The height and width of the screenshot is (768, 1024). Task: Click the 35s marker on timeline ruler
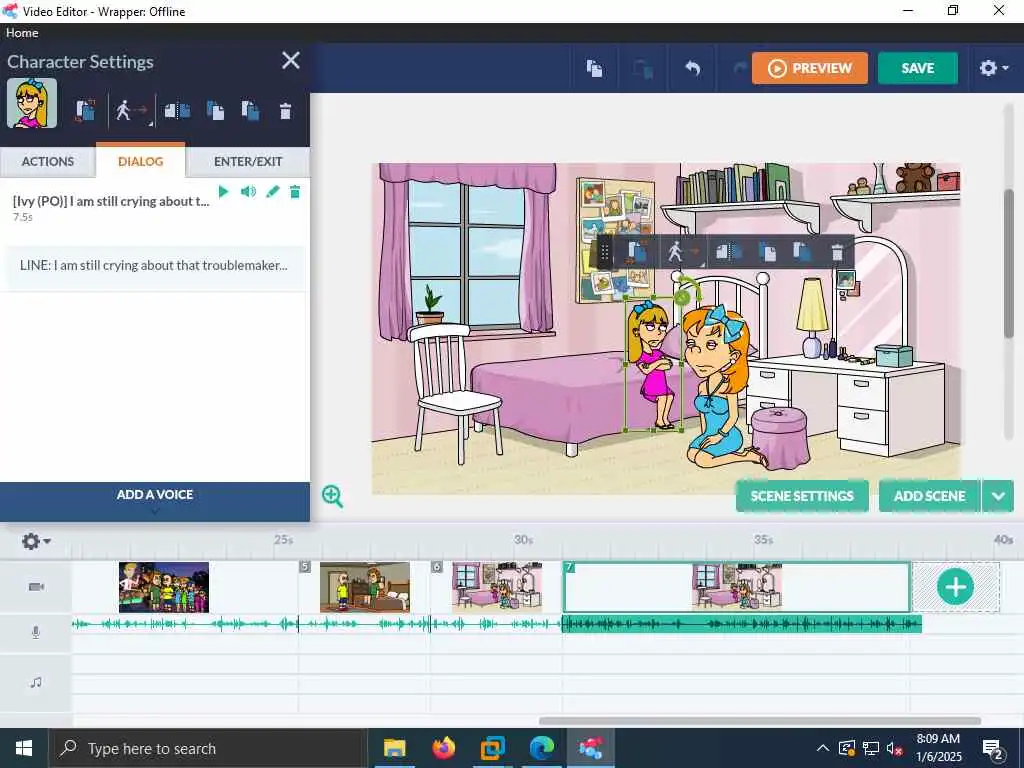tap(763, 539)
